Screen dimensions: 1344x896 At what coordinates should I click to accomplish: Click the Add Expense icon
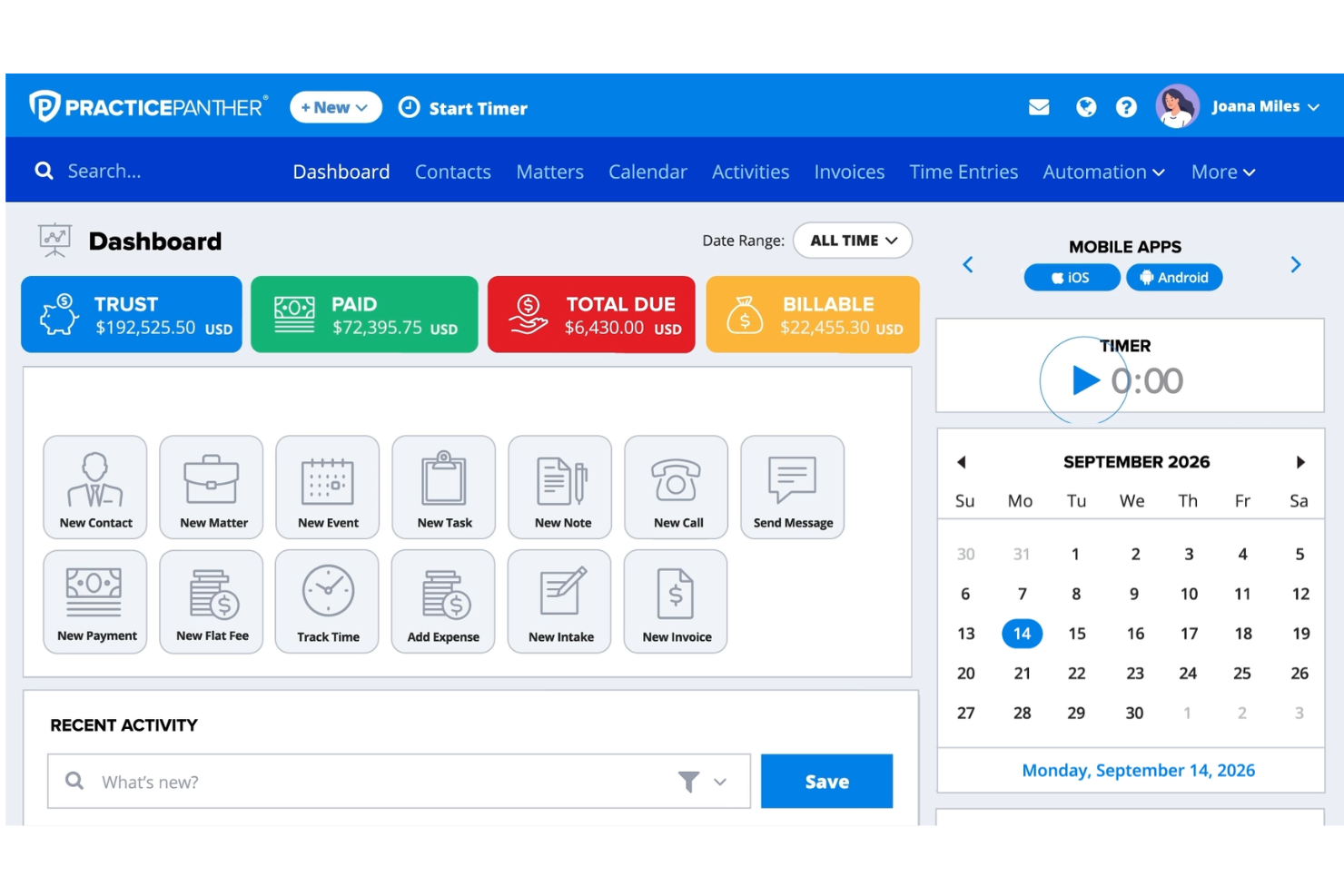tap(443, 595)
